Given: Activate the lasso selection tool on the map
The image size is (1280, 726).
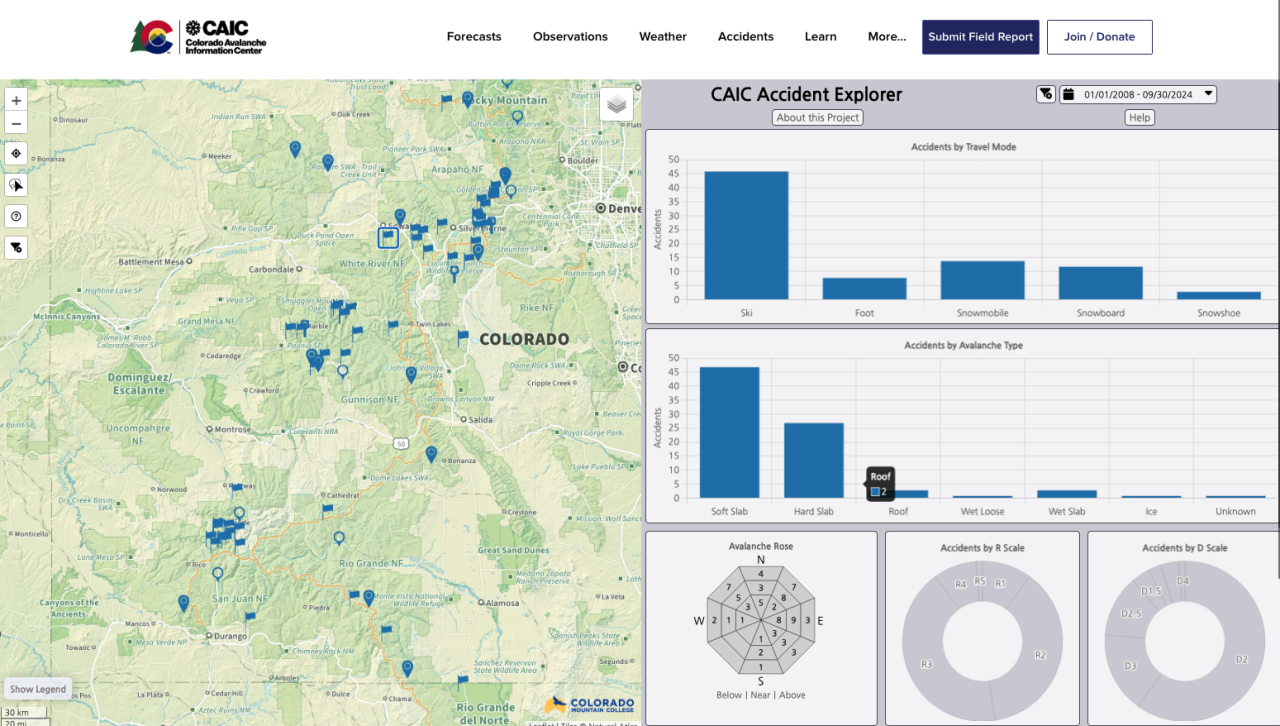Looking at the screenshot, I should pos(15,184).
